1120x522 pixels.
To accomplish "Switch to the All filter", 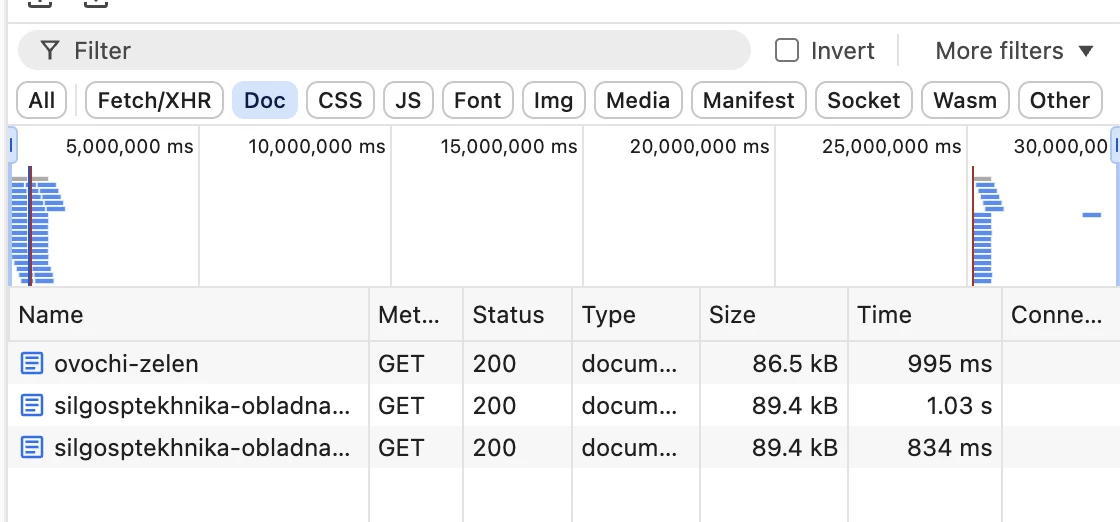I will [x=41, y=100].
